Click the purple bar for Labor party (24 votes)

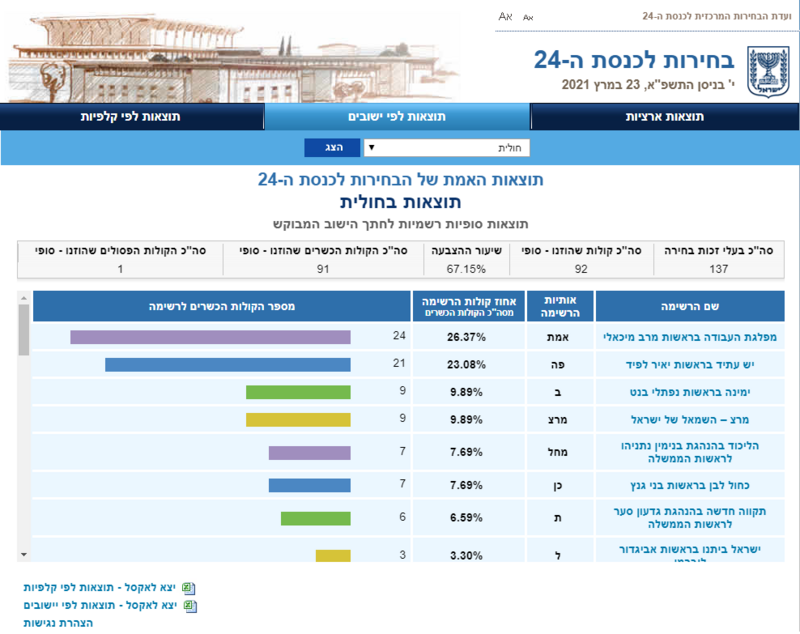coord(210,337)
